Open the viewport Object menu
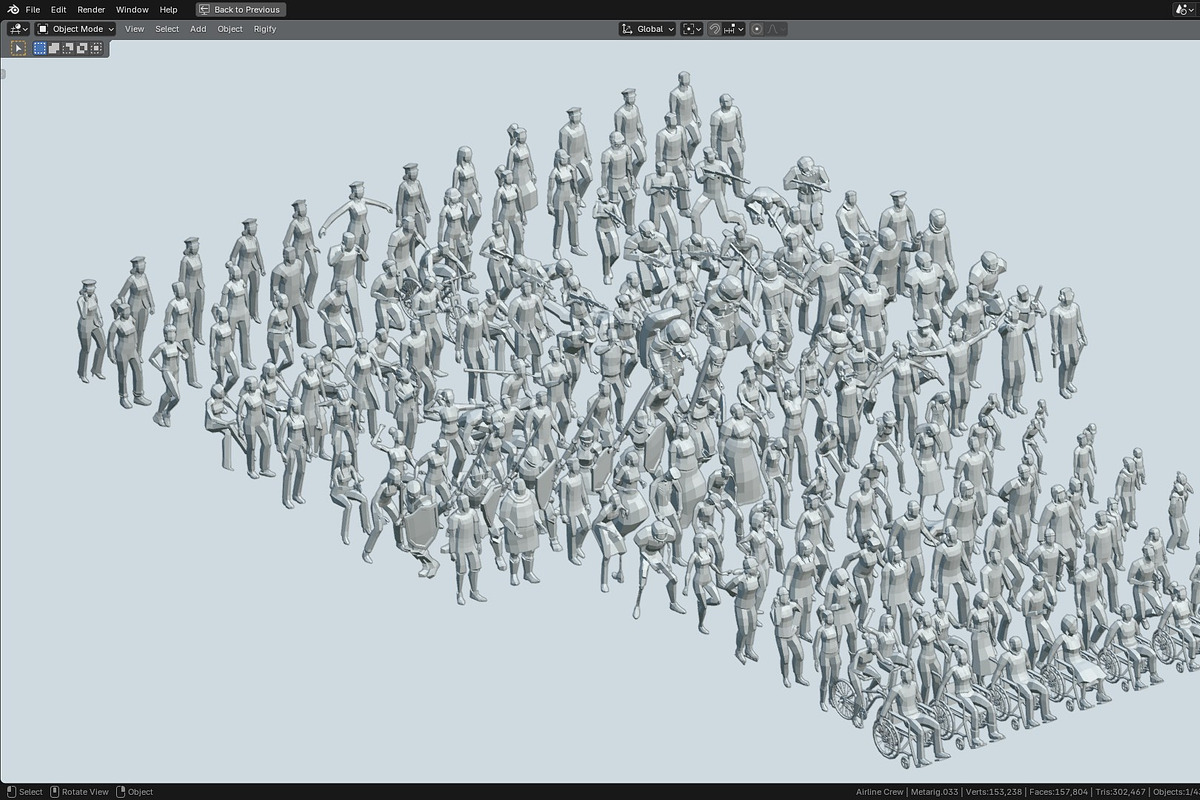1200x800 pixels. tap(230, 29)
